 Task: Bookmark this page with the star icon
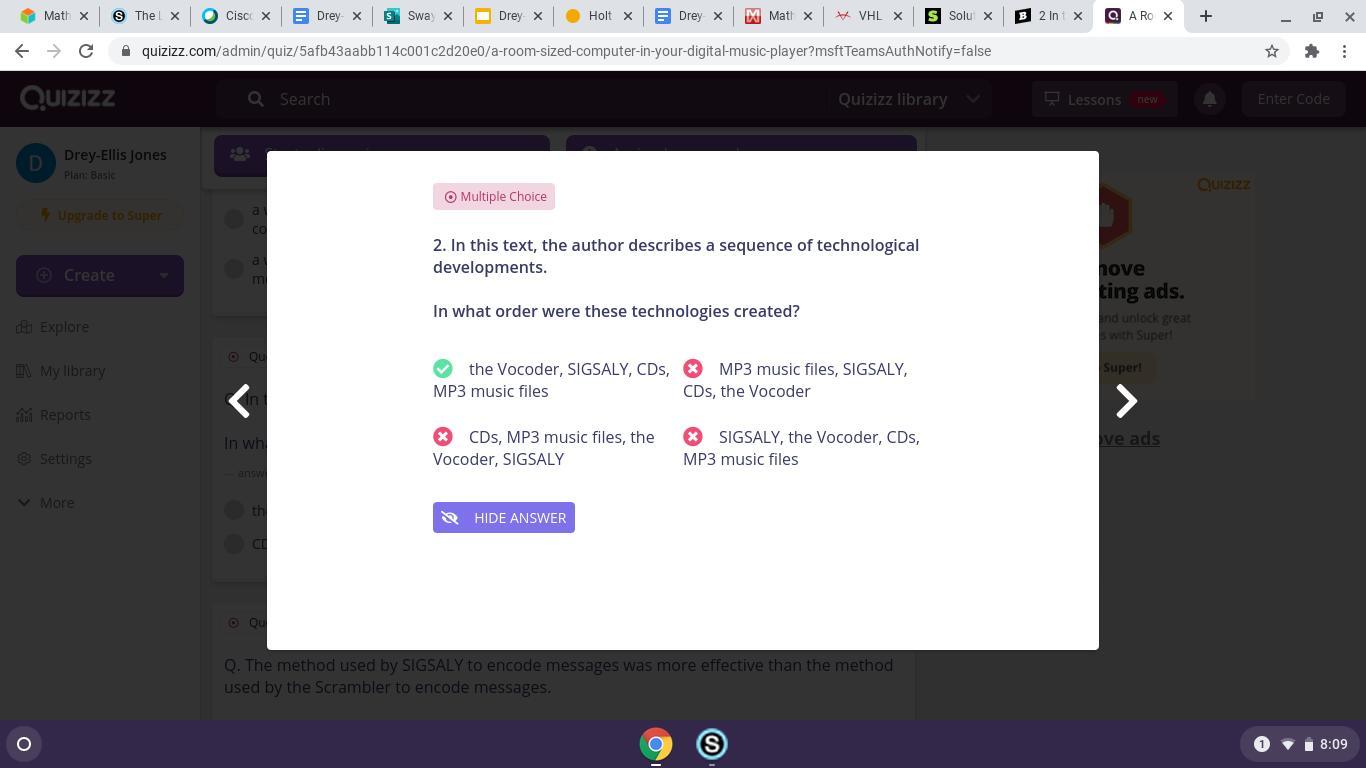[x=1272, y=51]
